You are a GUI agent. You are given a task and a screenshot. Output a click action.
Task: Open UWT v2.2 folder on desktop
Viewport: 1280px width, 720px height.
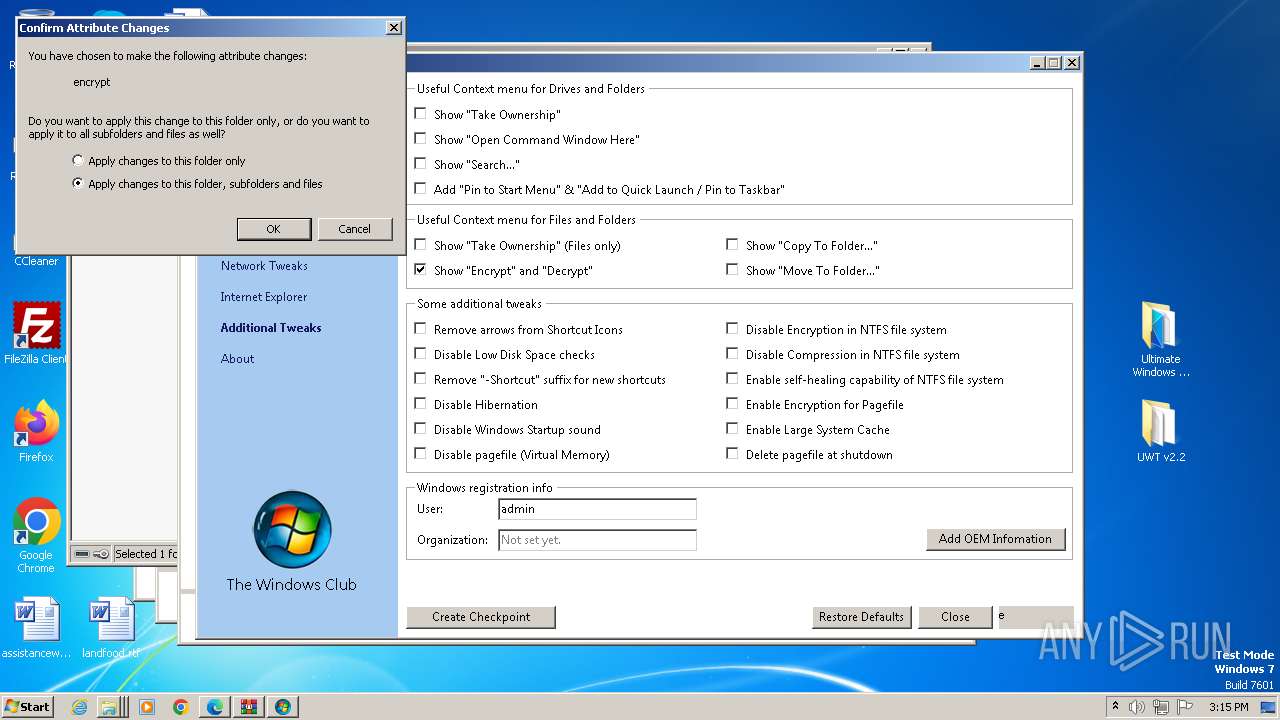(1160, 431)
